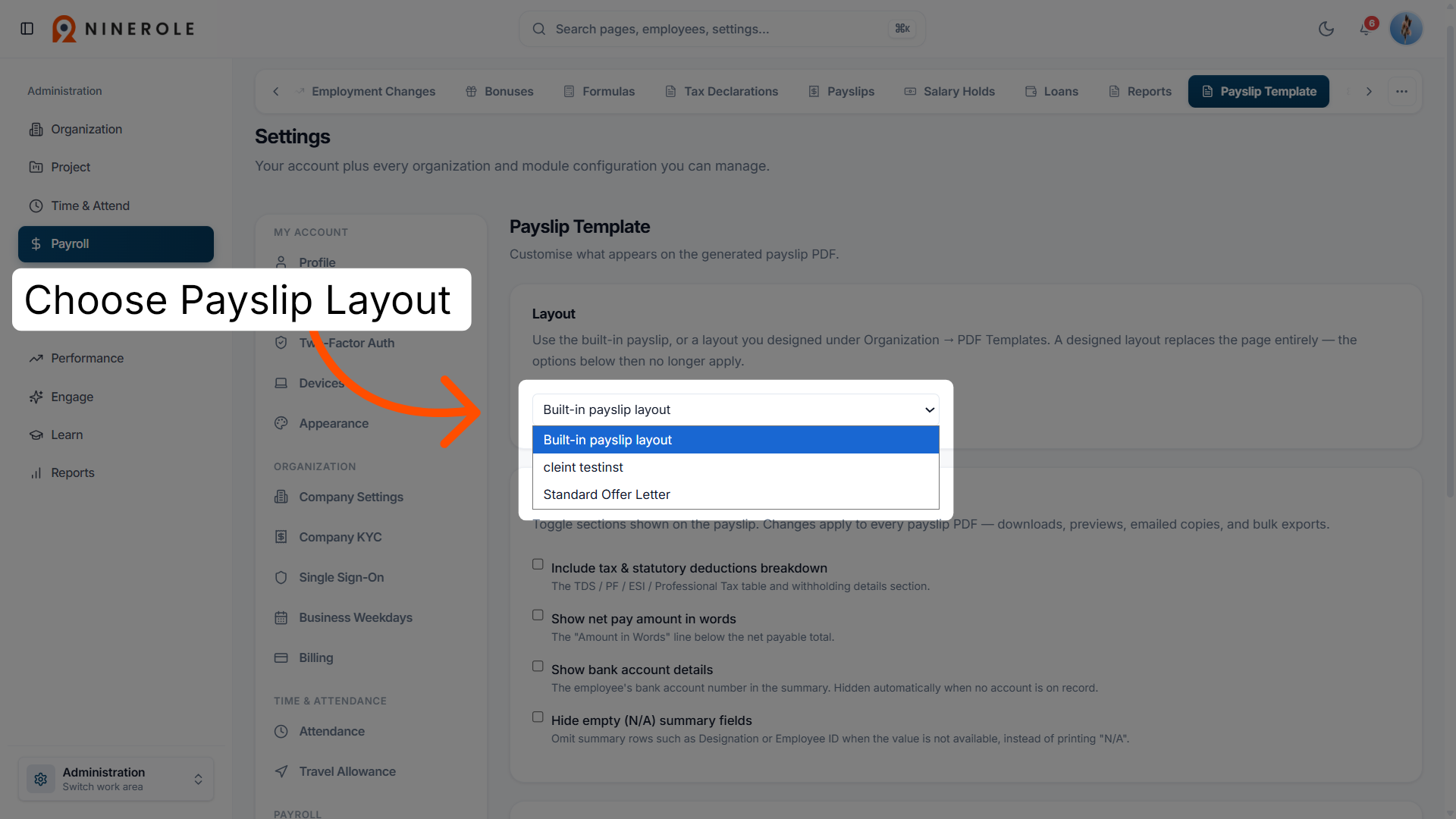Switch to dark mode moon icon

point(1326,29)
